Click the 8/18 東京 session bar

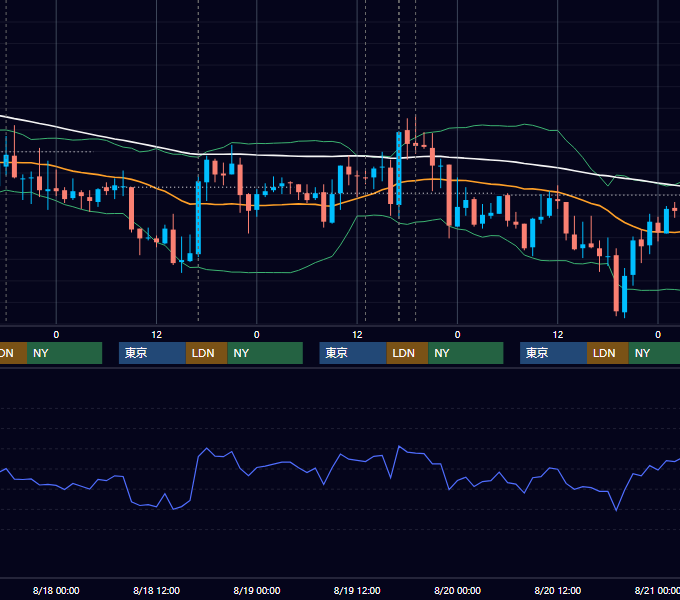click(x=152, y=353)
